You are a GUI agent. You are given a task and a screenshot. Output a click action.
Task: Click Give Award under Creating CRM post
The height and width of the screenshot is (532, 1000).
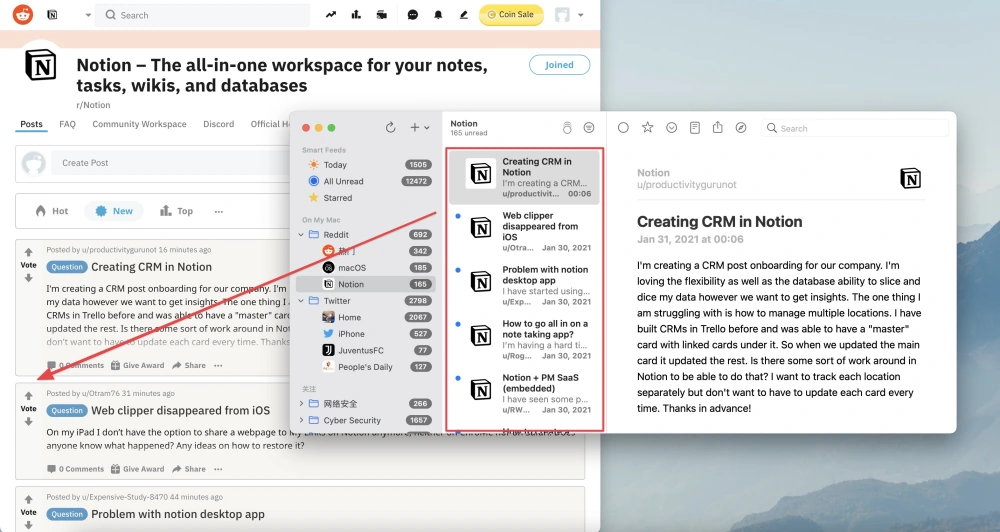click(x=137, y=366)
